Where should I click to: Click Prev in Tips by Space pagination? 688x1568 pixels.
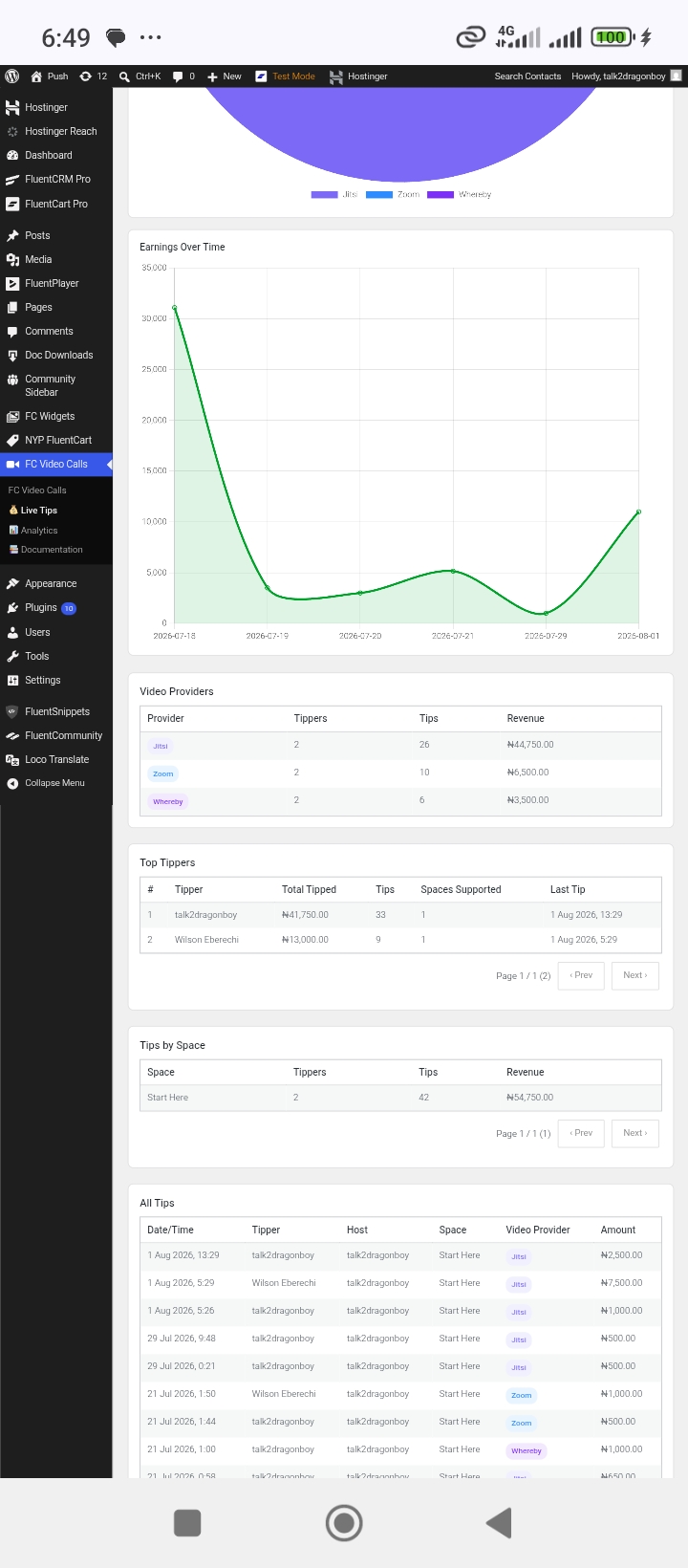pos(581,1133)
